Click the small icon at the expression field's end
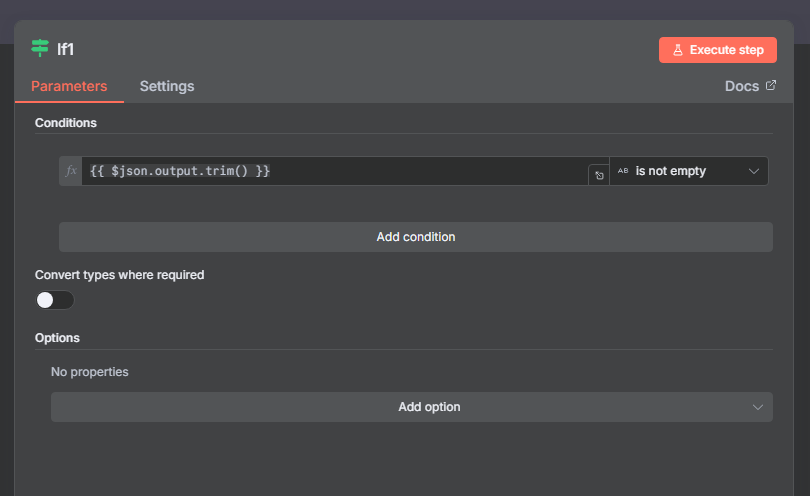This screenshot has height=496, width=810. coord(599,175)
